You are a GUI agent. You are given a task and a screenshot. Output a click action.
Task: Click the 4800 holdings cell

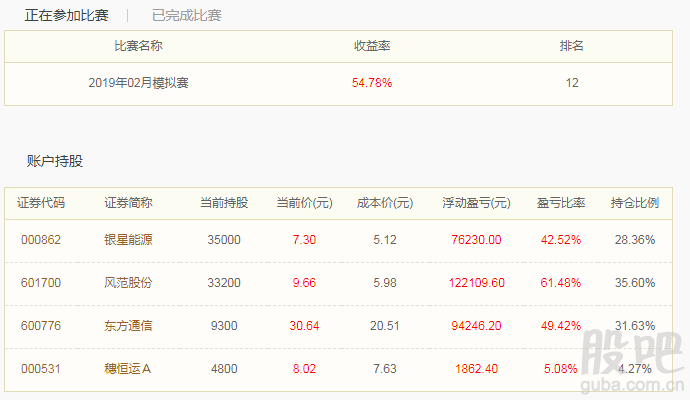click(224, 369)
